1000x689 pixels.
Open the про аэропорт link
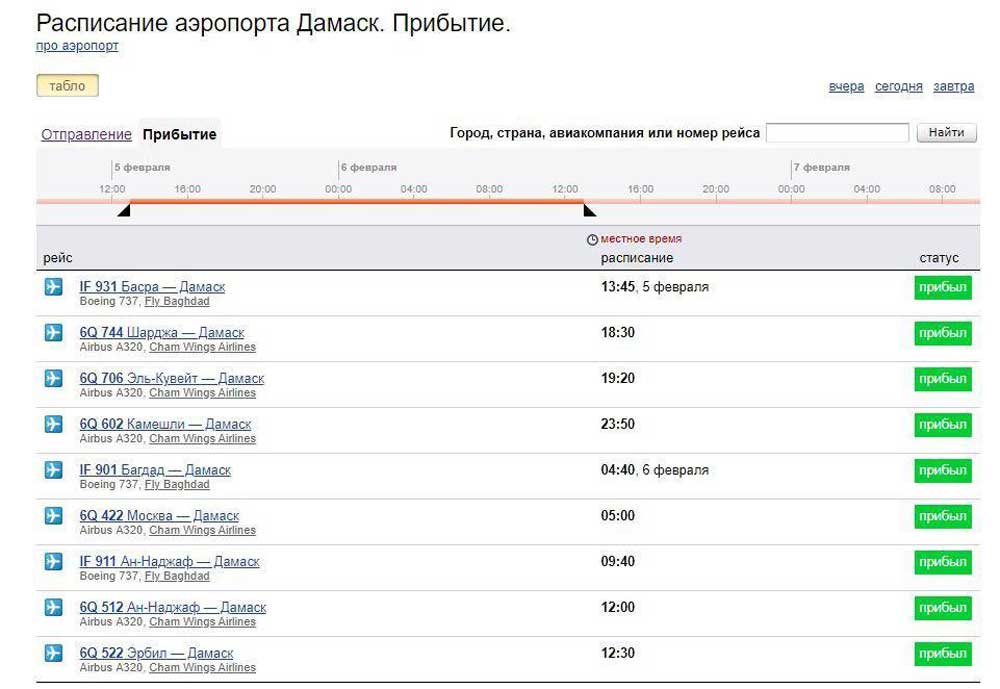(77, 46)
